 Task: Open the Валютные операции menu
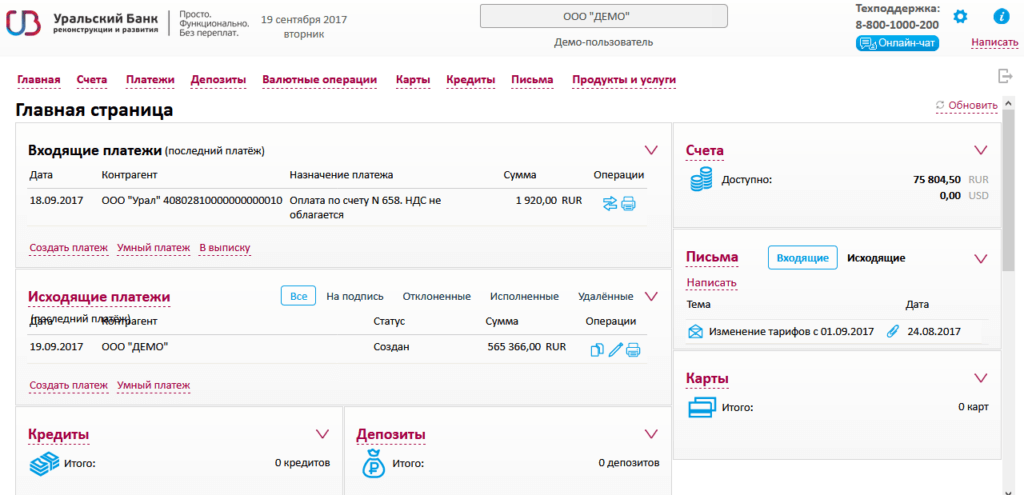point(319,80)
